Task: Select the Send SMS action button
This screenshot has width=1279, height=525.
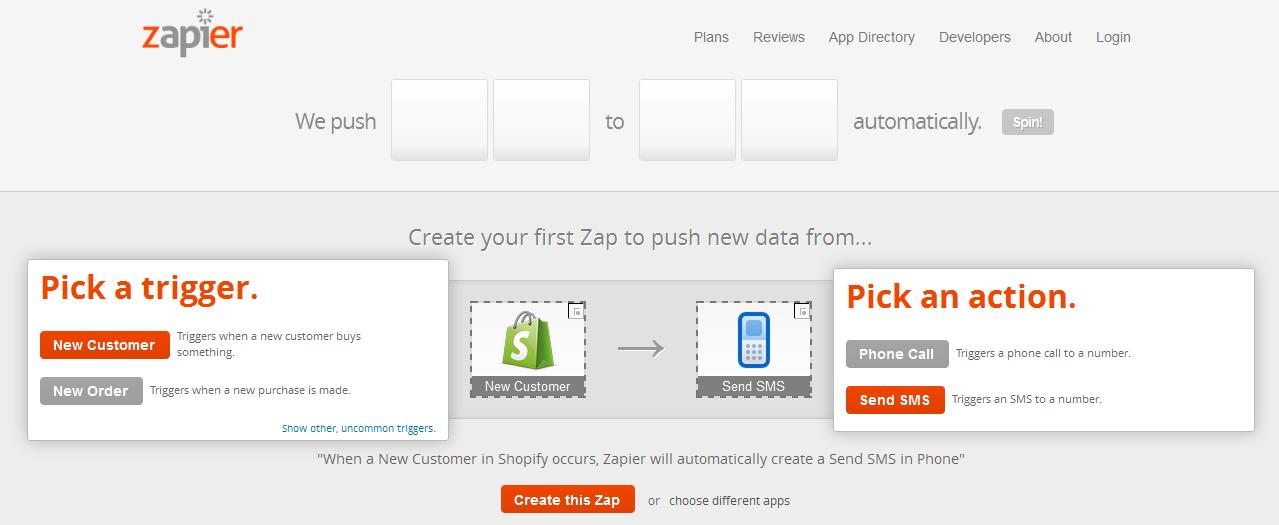Action: coord(894,400)
